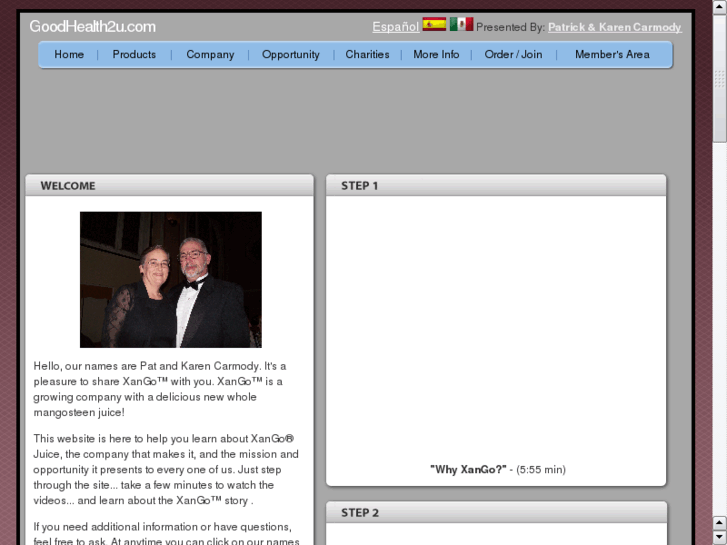Click the STEP 1 panel heading
Image resolution: width=727 pixels, height=545 pixels.
click(x=359, y=186)
